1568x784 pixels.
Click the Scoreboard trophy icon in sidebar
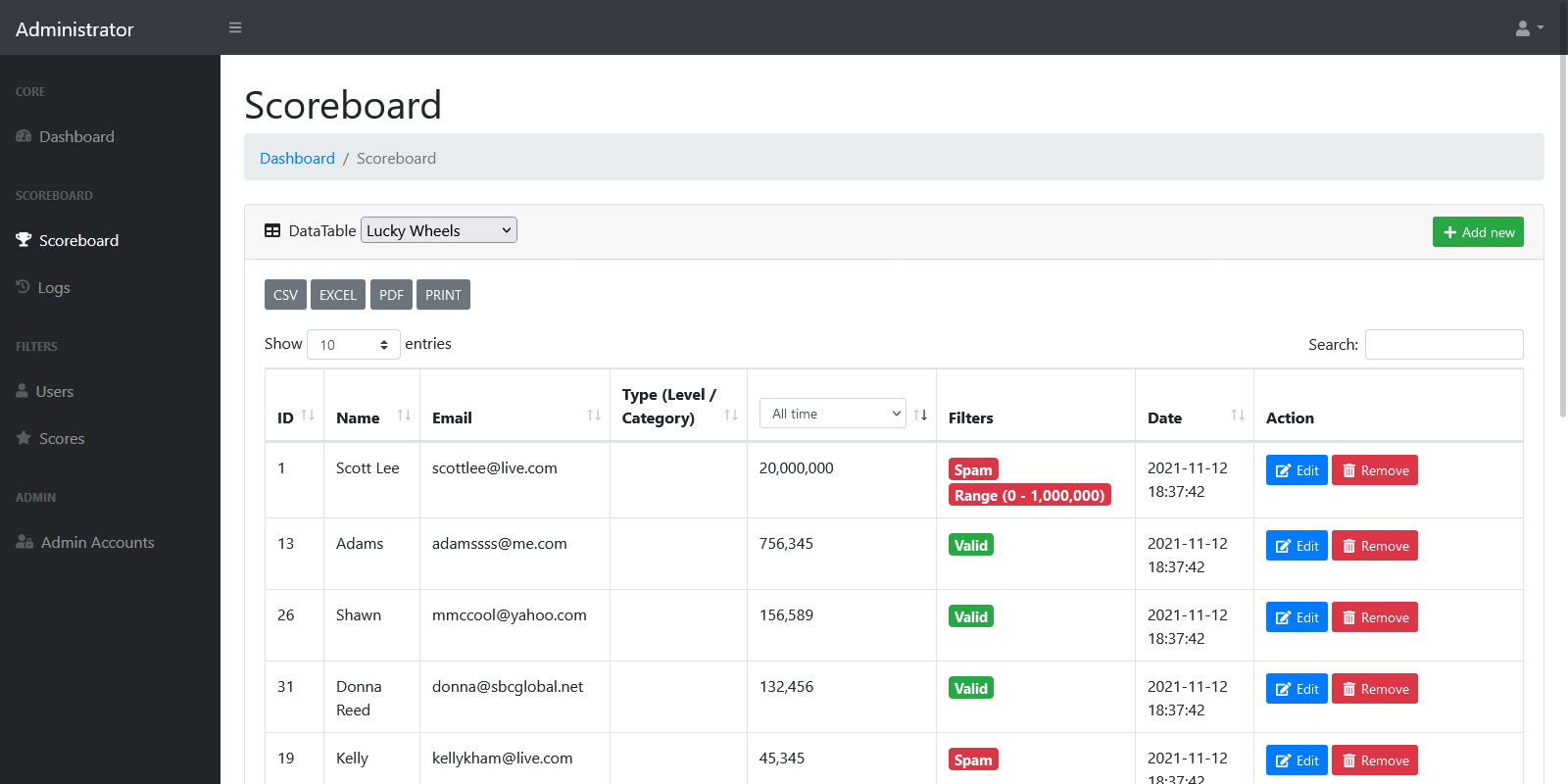[x=24, y=240]
